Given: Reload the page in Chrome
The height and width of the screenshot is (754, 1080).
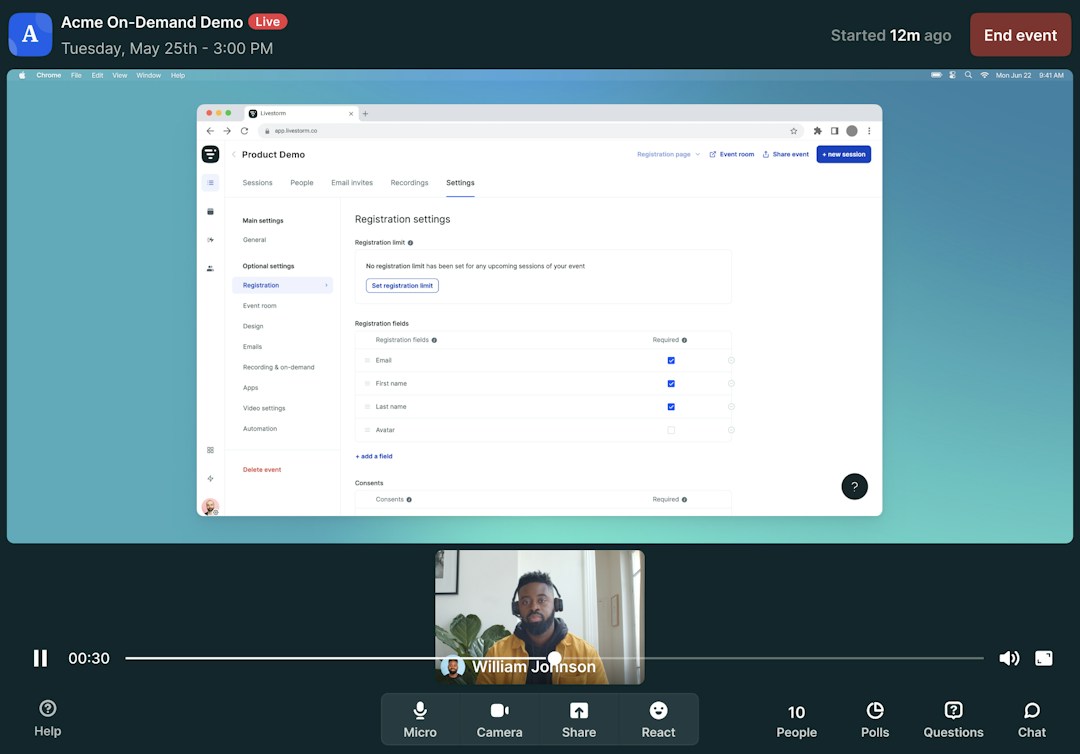Looking at the screenshot, I should tap(245, 131).
